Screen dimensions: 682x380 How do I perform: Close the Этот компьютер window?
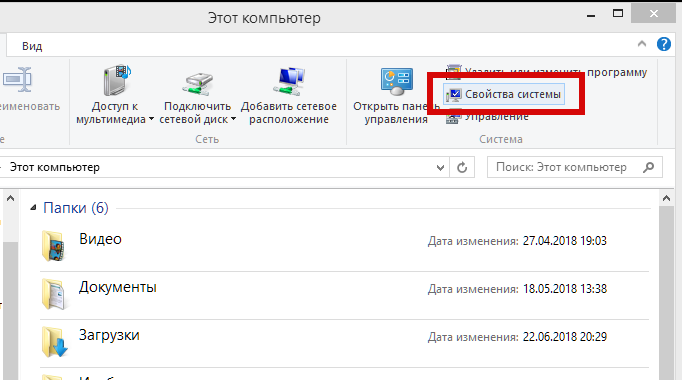[654, 14]
